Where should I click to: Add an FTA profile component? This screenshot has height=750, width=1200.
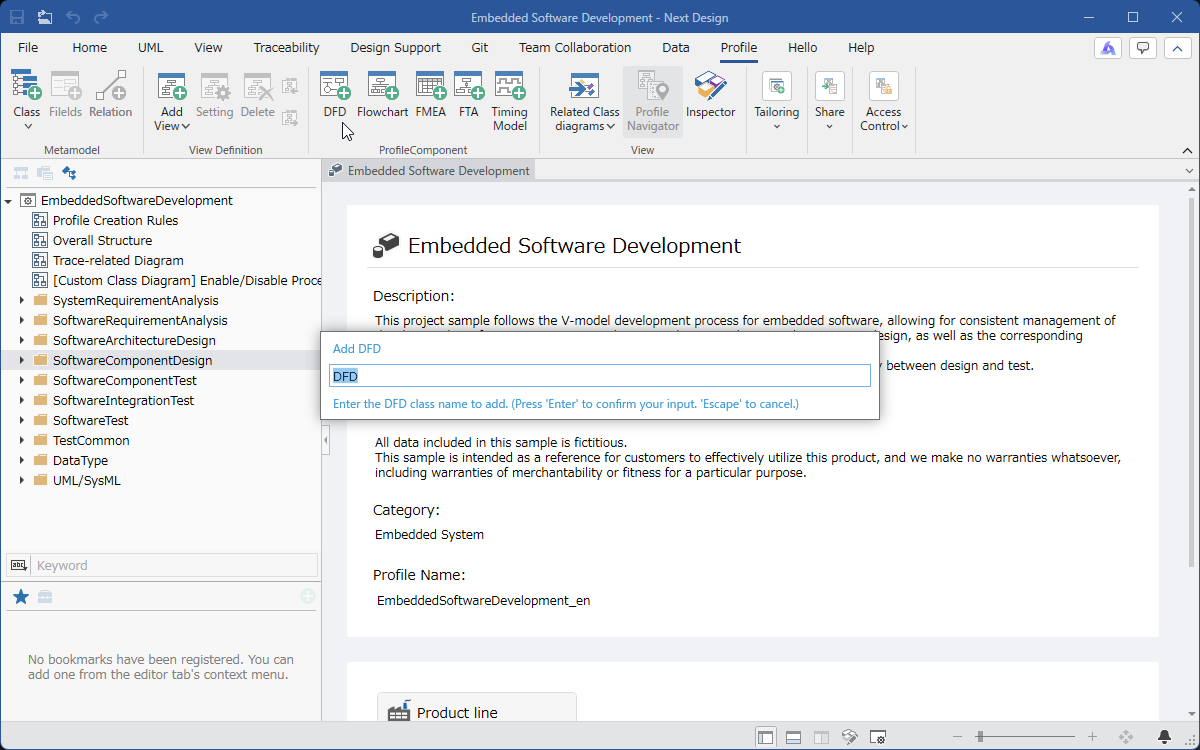469,95
